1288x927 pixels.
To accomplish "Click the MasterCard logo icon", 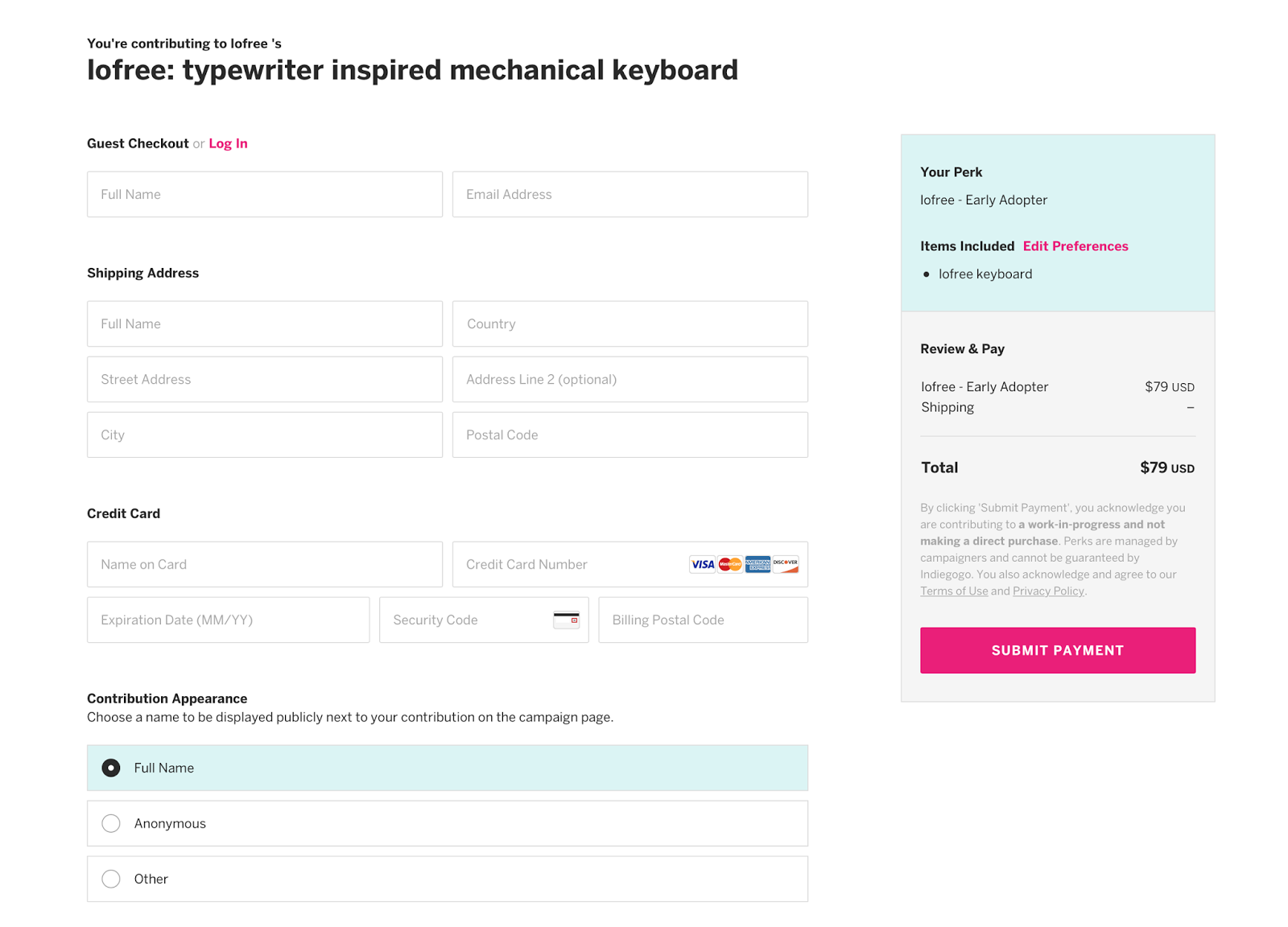I will [730, 564].
